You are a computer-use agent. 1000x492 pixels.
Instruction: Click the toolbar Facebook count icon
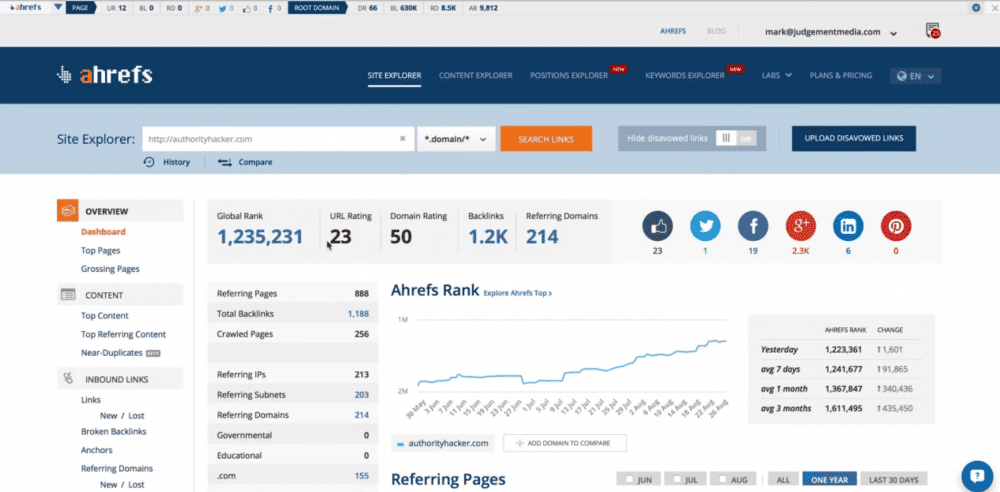(x=270, y=8)
